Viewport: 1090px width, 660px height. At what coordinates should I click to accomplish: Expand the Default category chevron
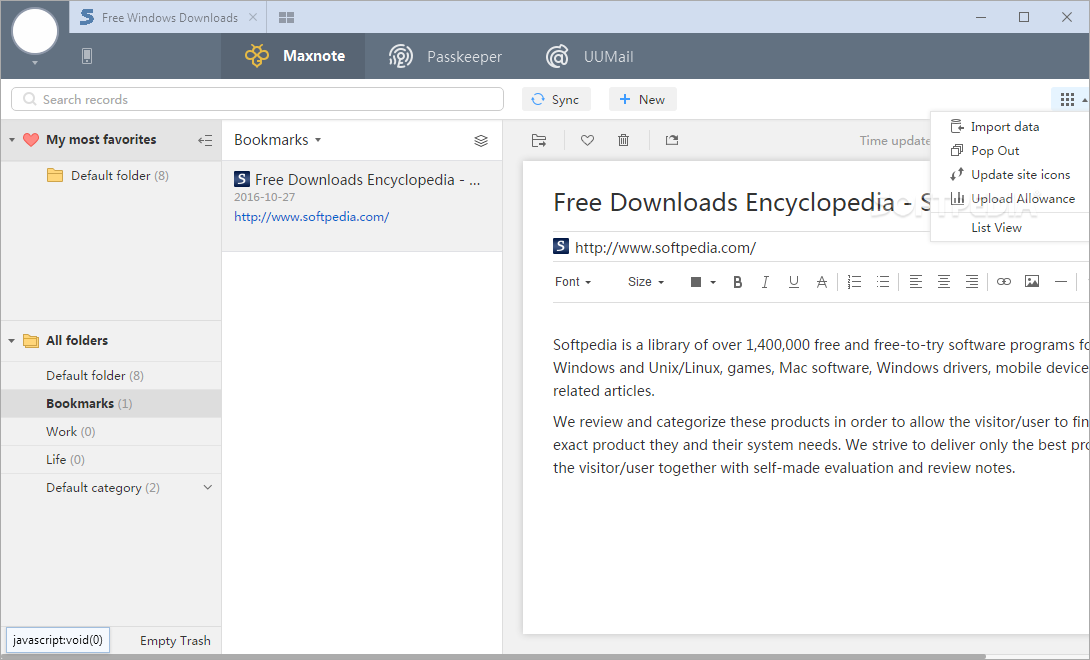[207, 488]
